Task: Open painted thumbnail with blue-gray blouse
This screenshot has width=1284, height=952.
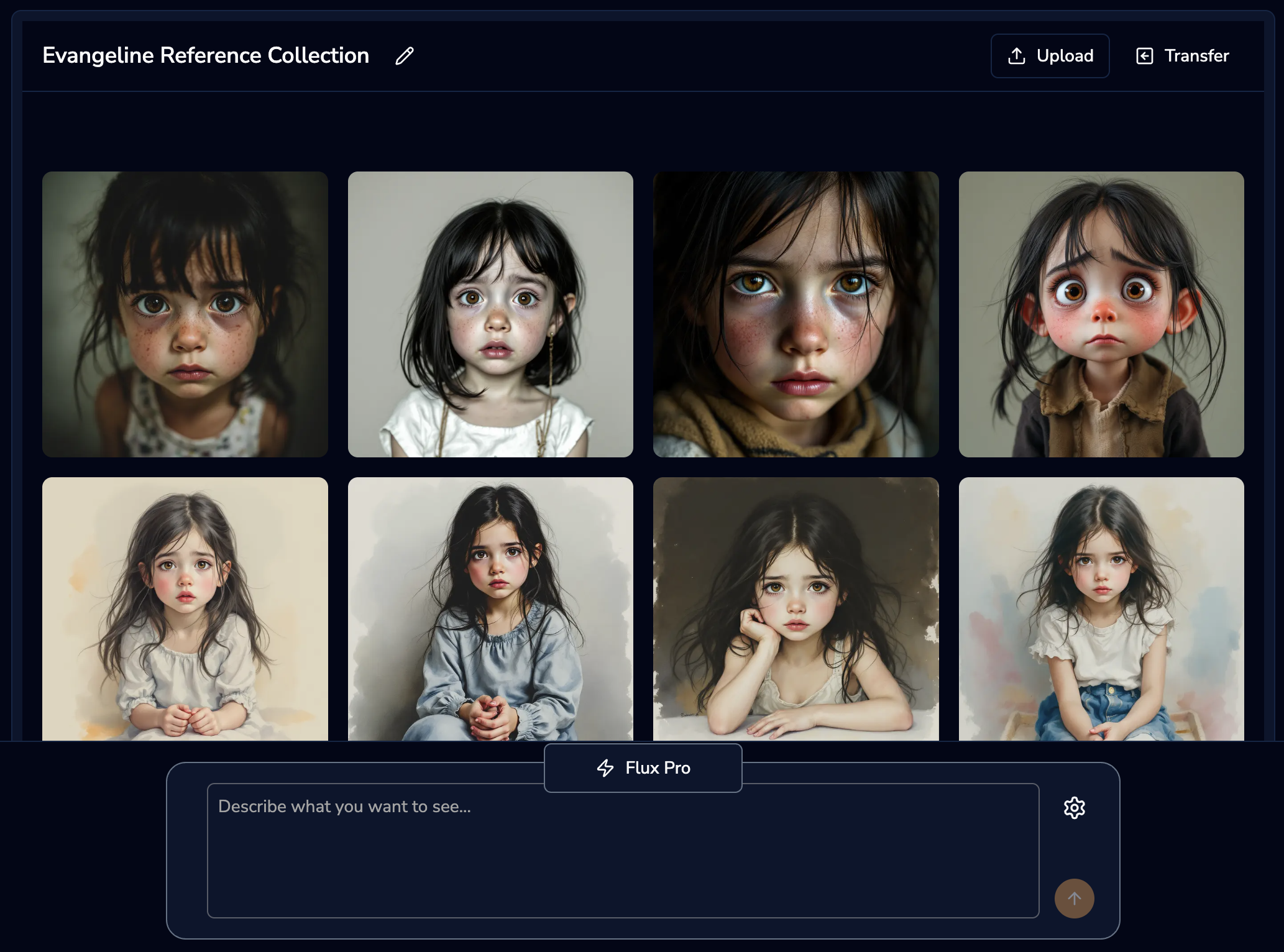Action: click(490, 609)
